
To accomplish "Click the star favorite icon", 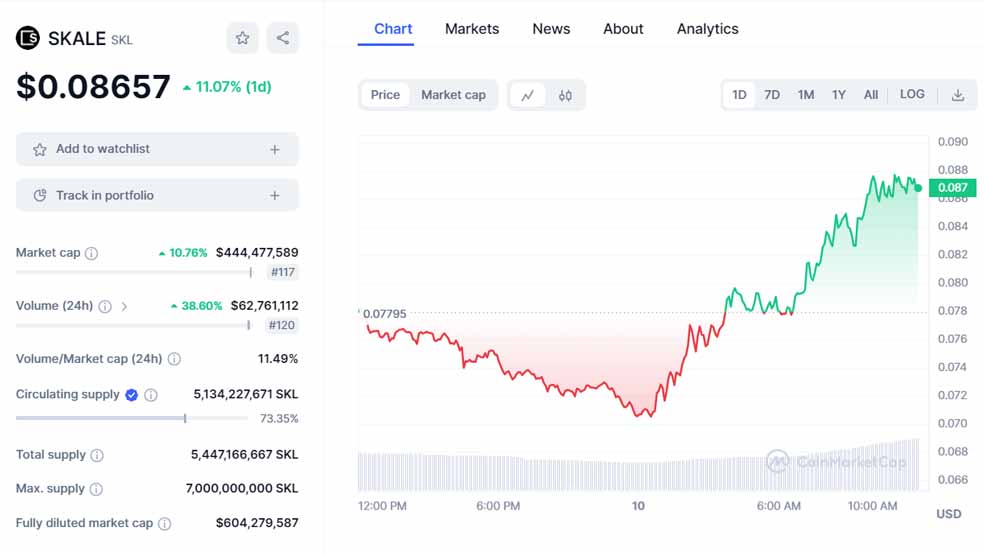I will pyautogui.click(x=242, y=38).
